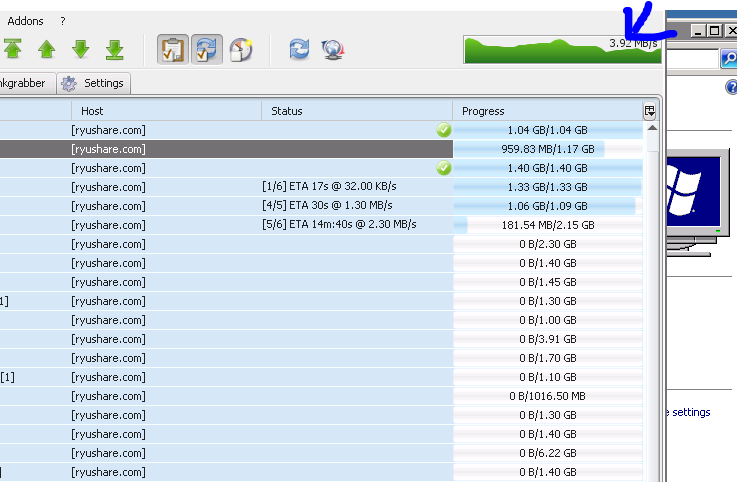Switch to the Linkgrabber tab
This screenshot has width=737, height=482.
coord(26,83)
